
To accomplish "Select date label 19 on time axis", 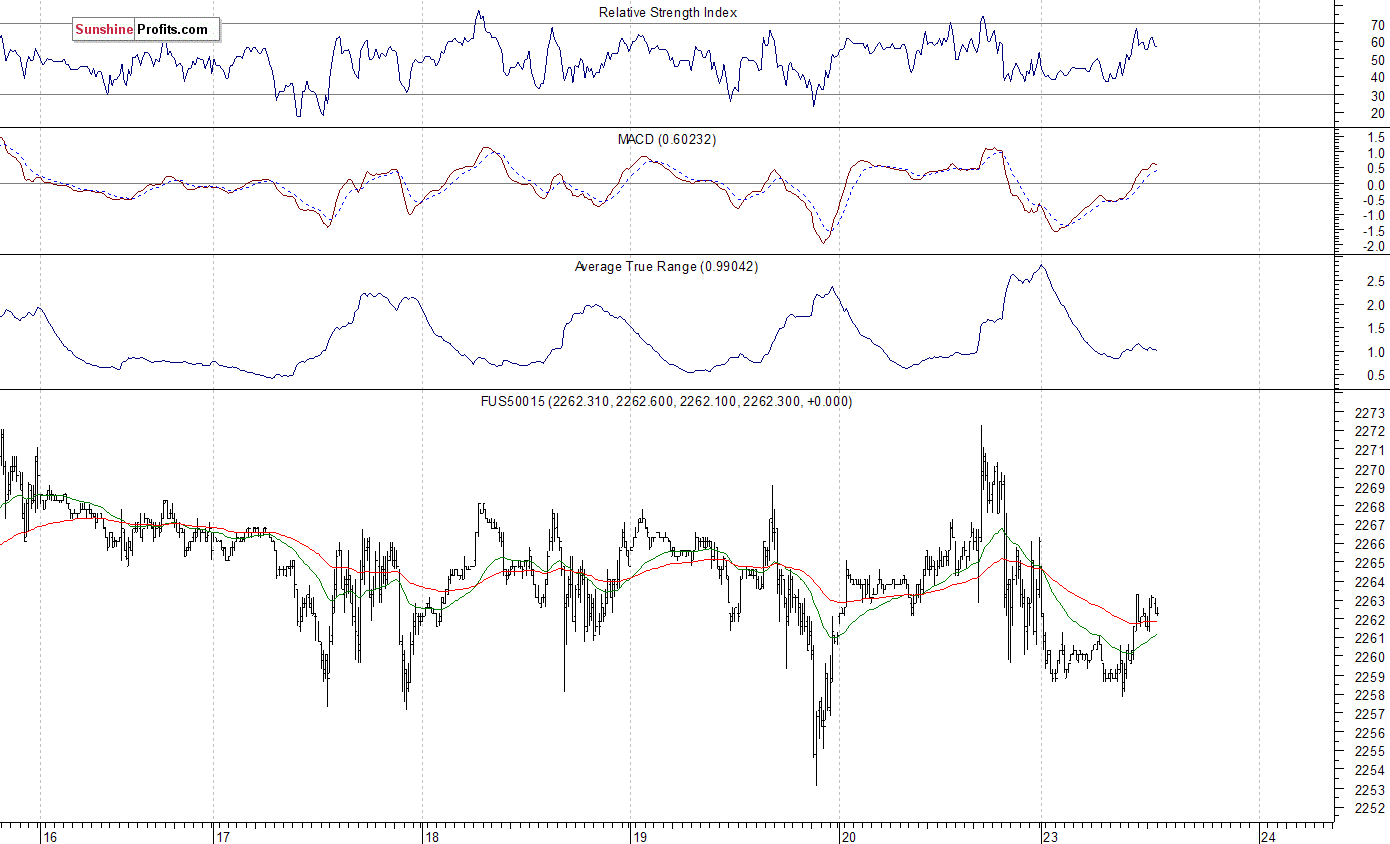I will click(641, 836).
